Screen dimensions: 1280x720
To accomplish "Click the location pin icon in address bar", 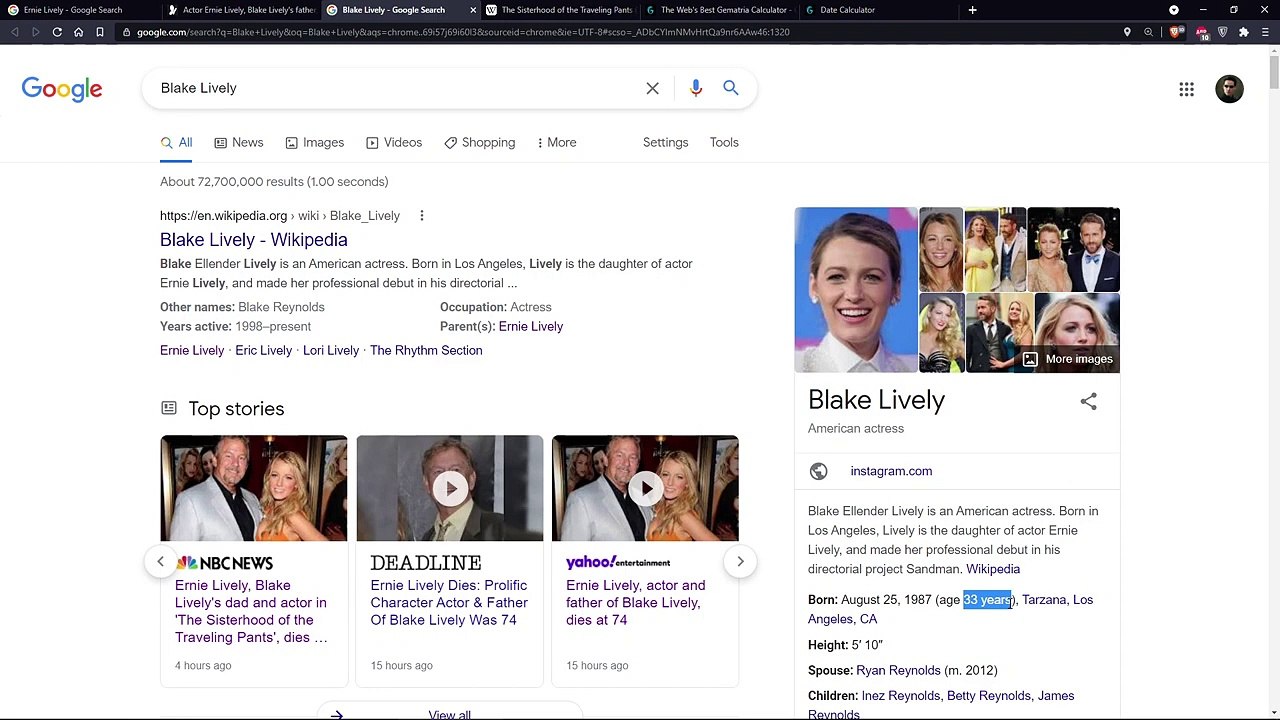I will click(1127, 32).
